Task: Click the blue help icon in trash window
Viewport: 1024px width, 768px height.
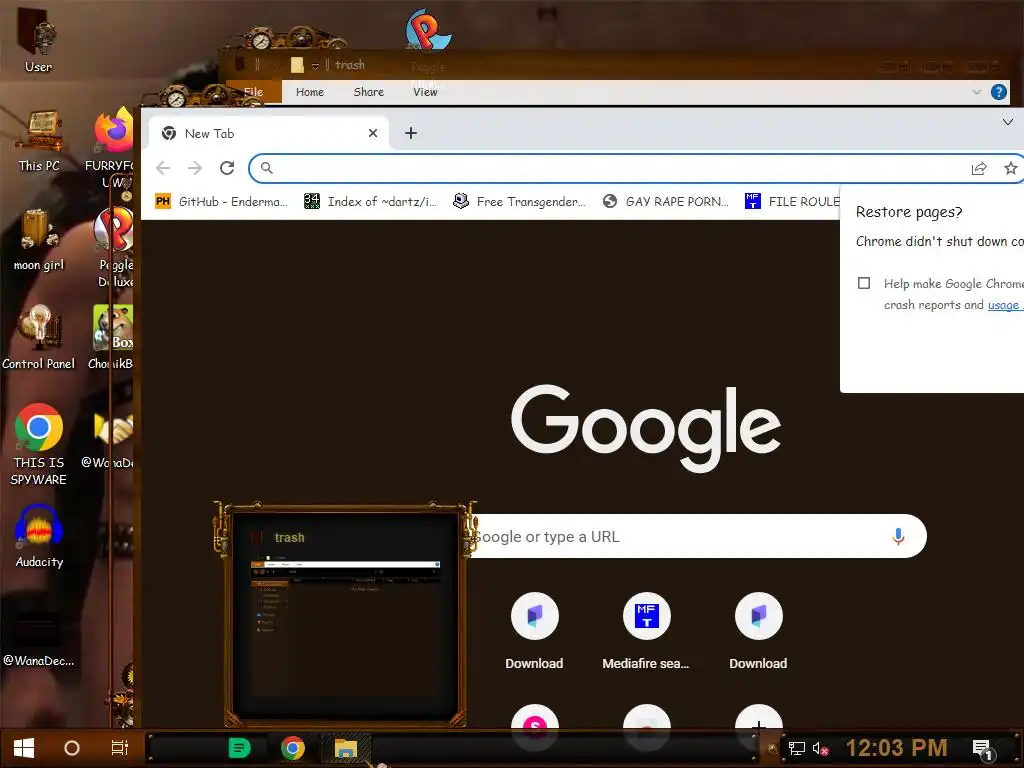Action: [x=999, y=92]
